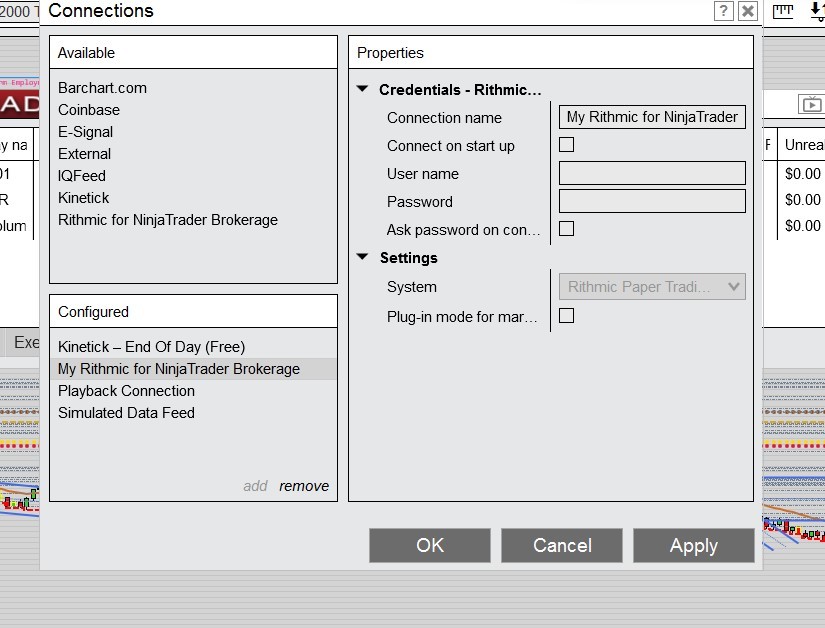This screenshot has height=628, width=825.
Task: Open the System dropdown
Action: point(652,287)
